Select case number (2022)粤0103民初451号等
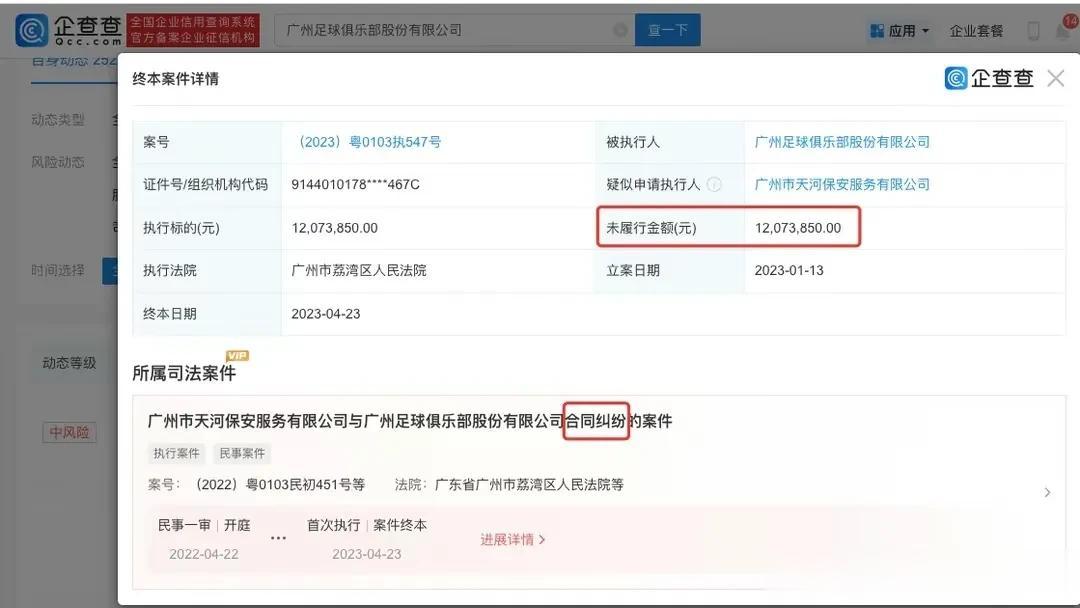Screen dimensions: 1080x608 coord(280,485)
